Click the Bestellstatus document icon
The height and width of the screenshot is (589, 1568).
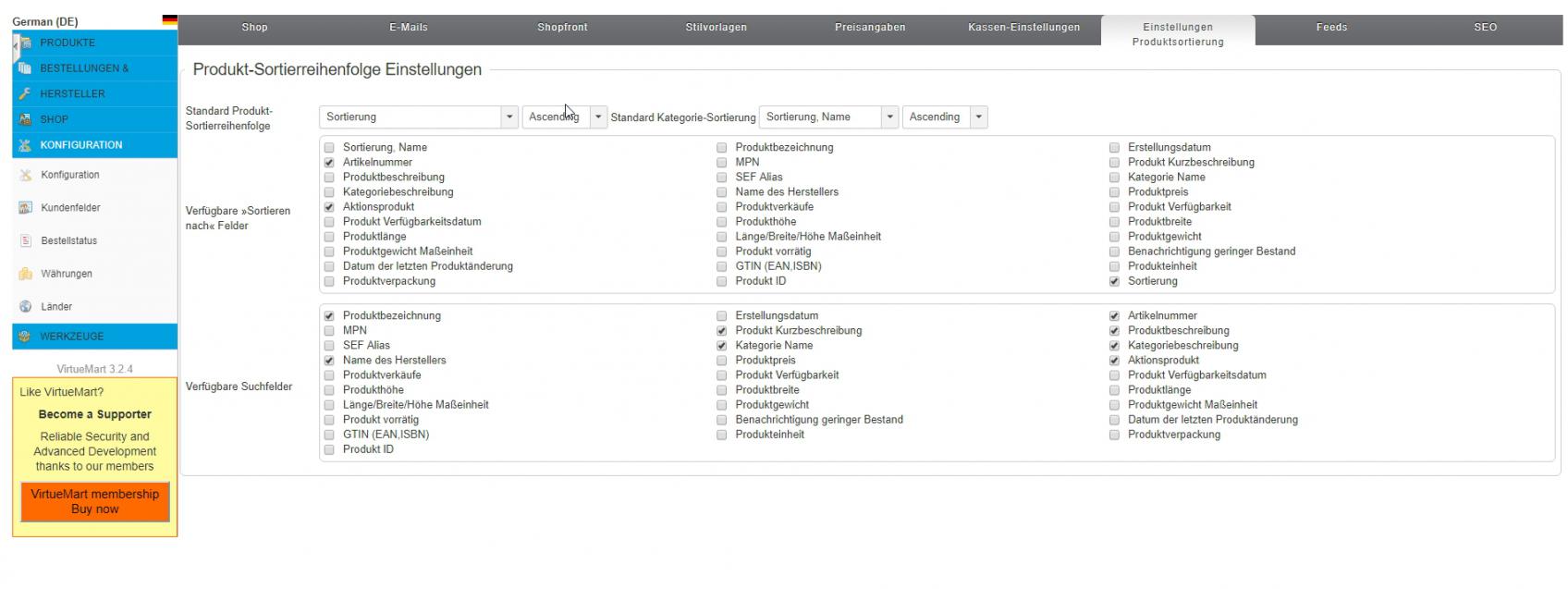point(26,241)
